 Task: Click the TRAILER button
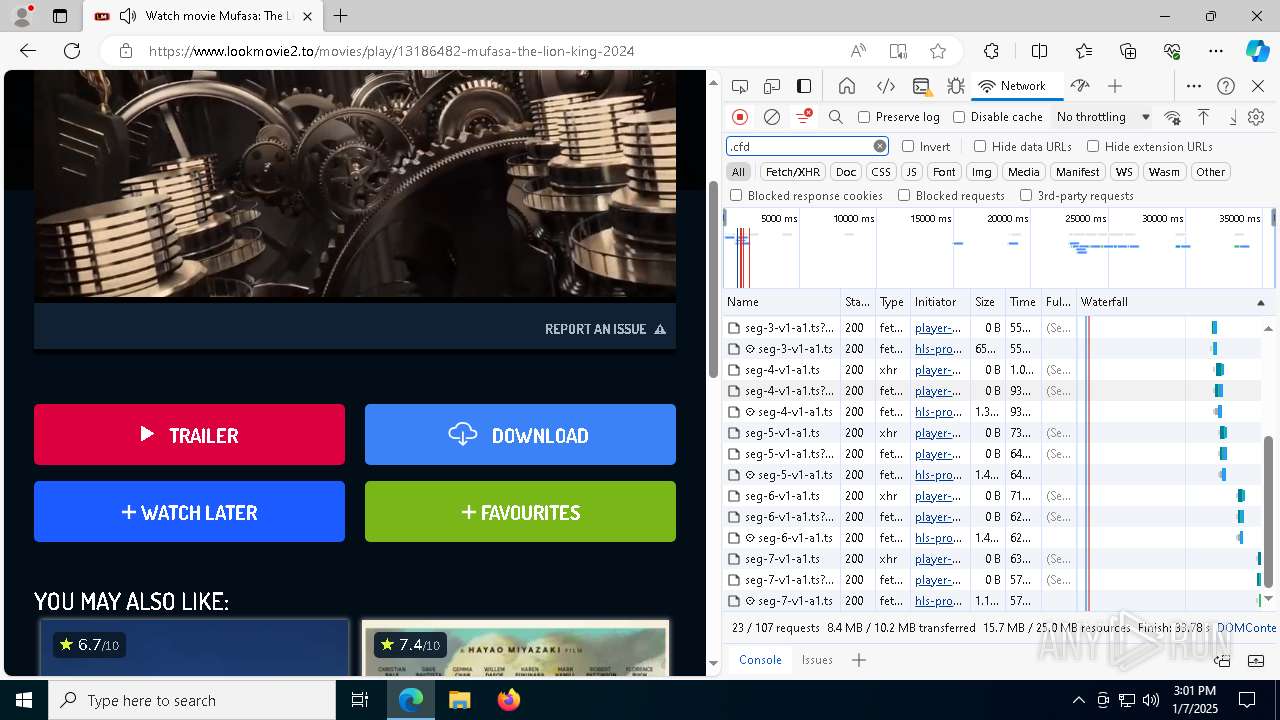pyautogui.click(x=189, y=435)
